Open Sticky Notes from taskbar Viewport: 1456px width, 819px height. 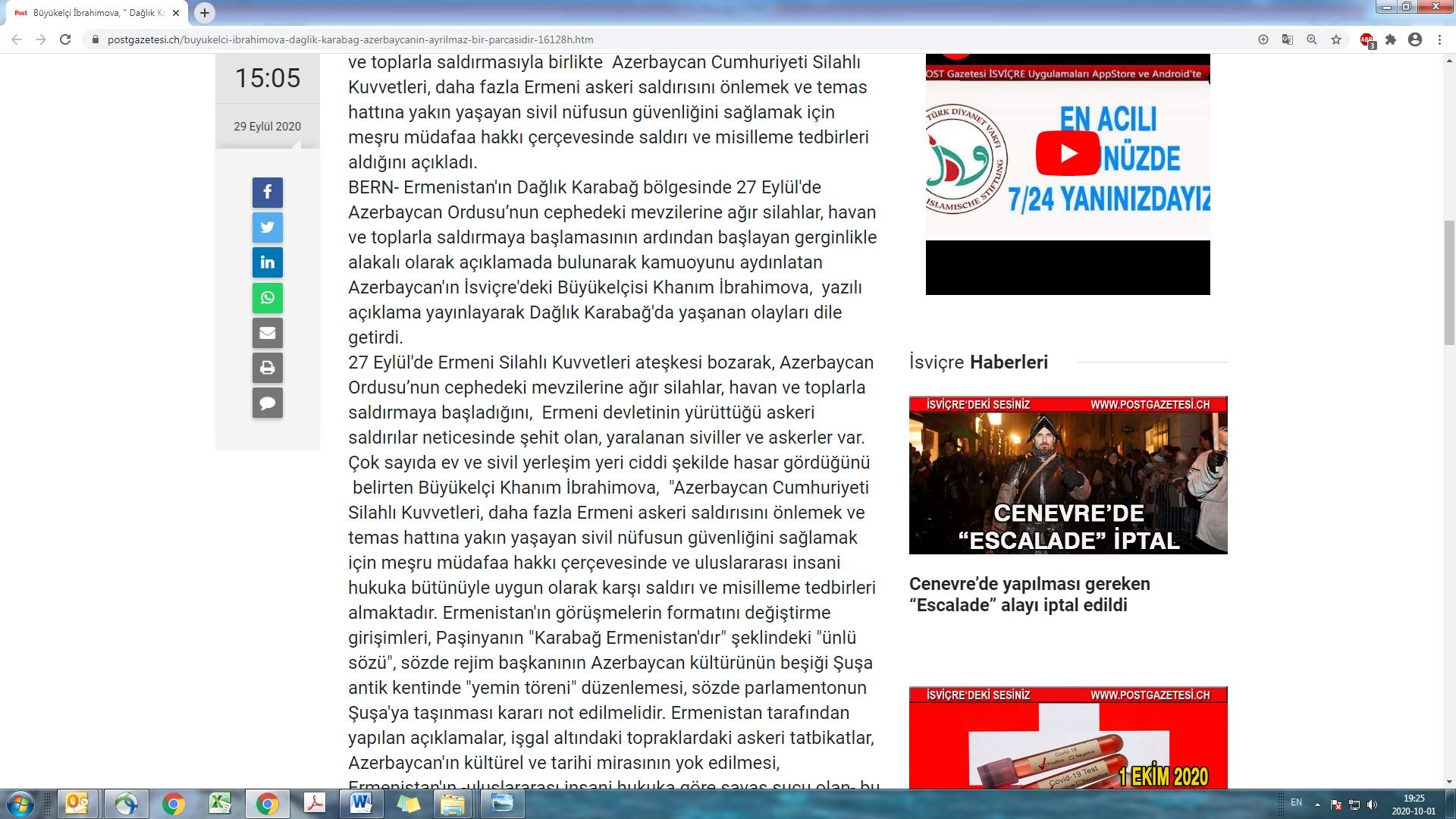[x=408, y=804]
